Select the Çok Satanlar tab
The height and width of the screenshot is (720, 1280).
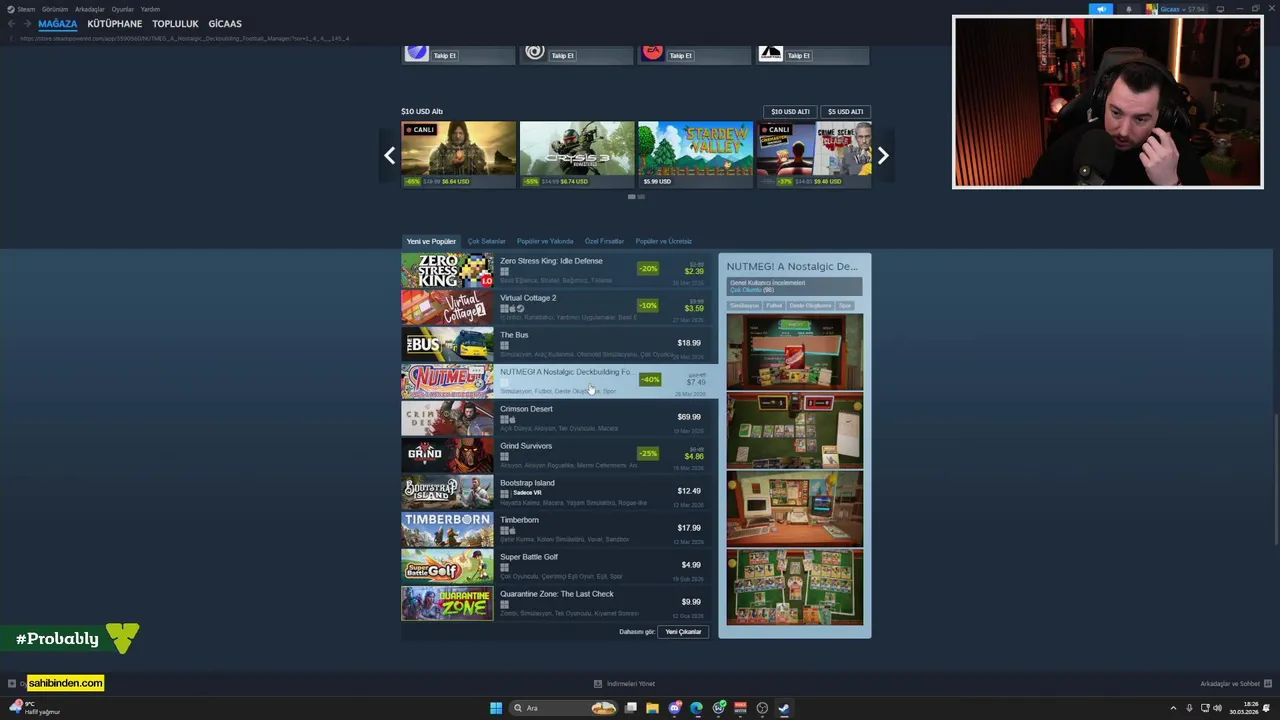click(x=487, y=241)
